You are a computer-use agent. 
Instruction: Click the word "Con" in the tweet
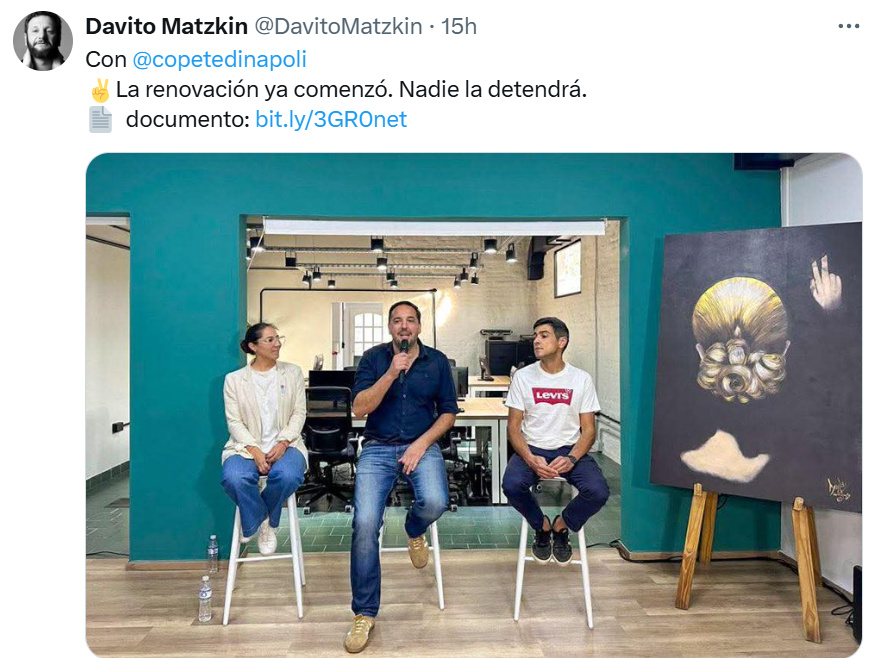[106, 59]
